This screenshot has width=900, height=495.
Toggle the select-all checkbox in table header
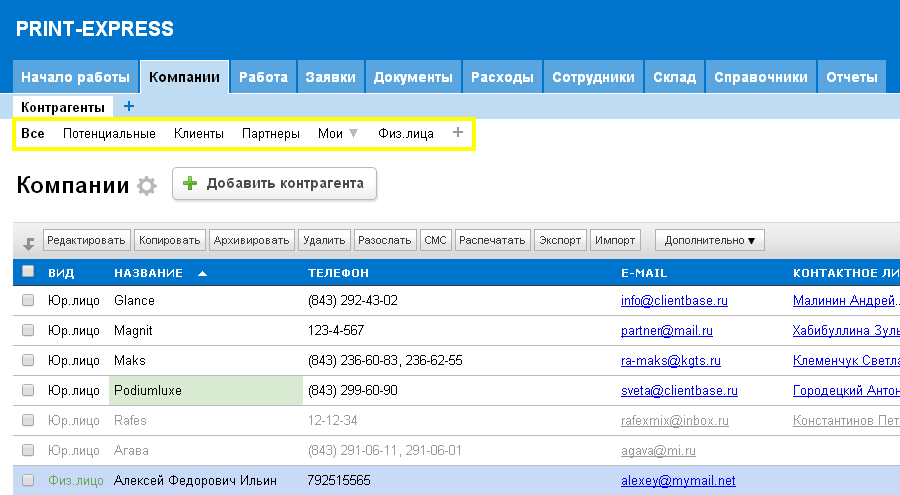coord(28,272)
